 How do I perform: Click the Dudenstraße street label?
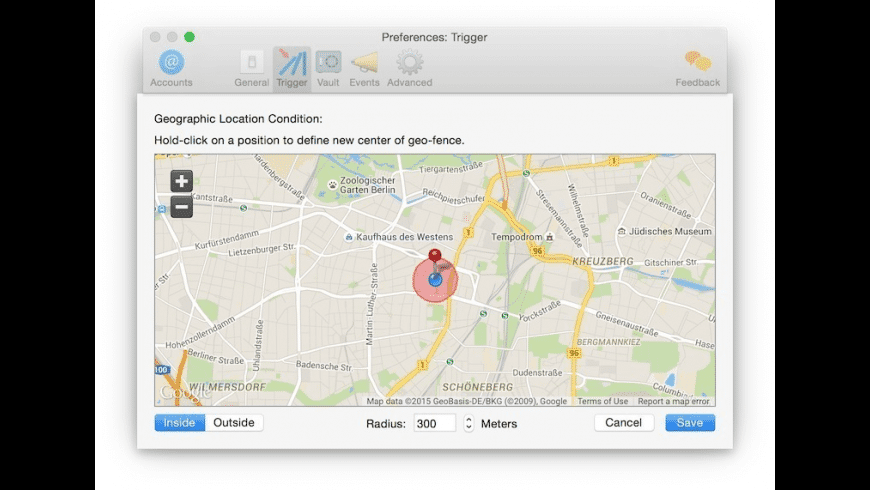point(537,372)
